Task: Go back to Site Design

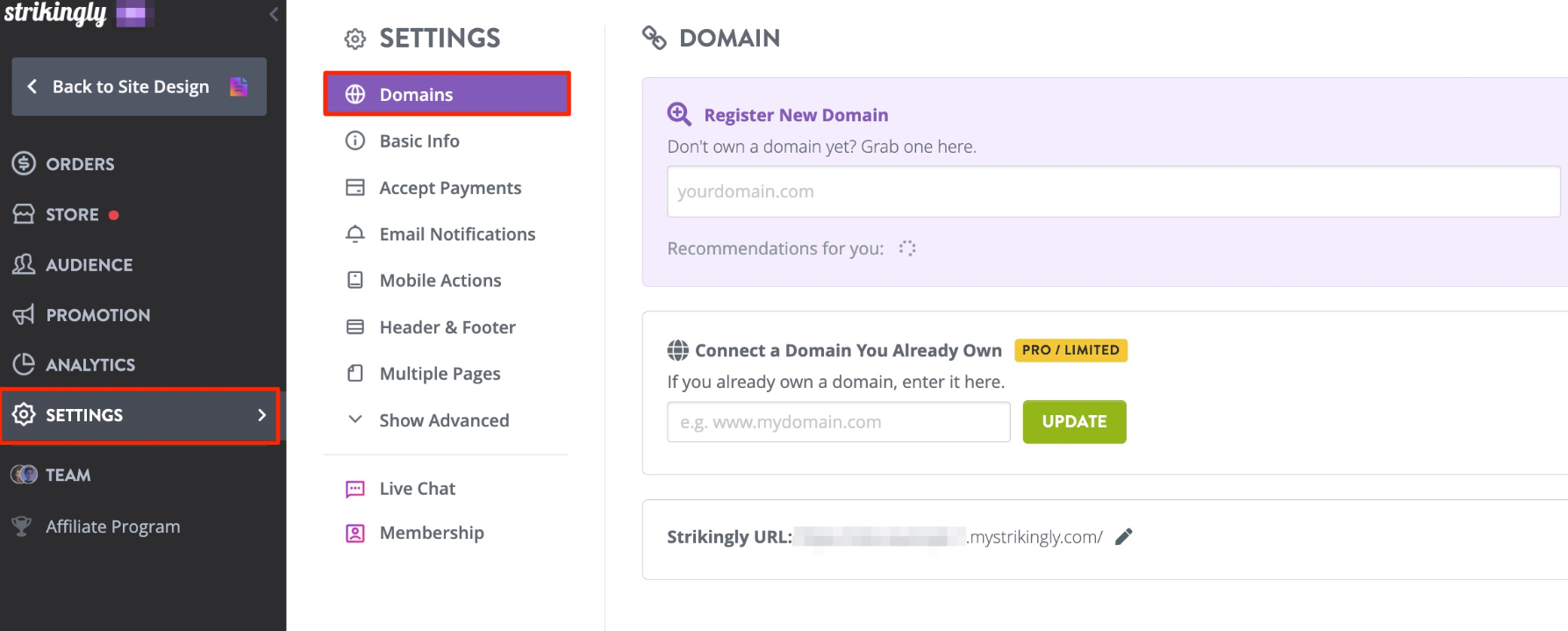Action: tap(139, 86)
